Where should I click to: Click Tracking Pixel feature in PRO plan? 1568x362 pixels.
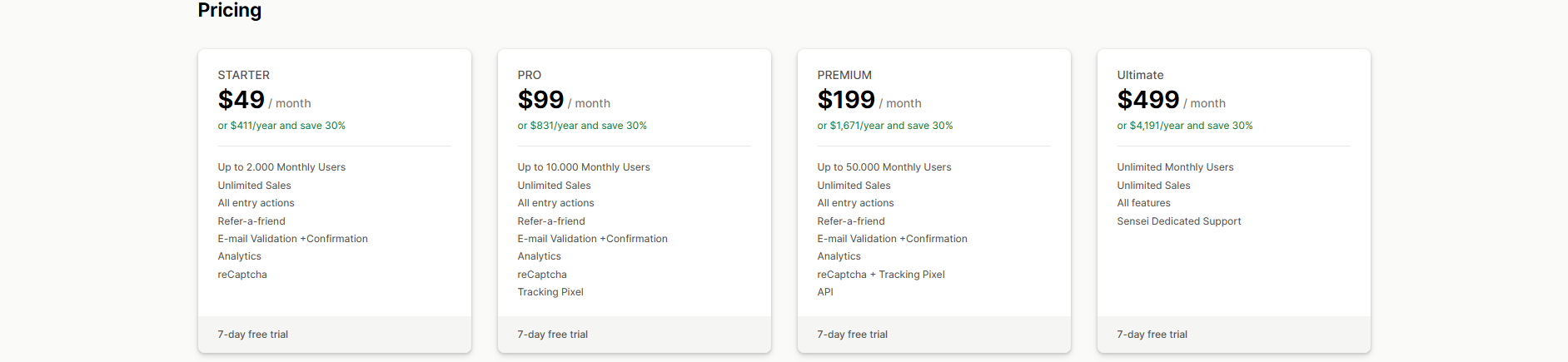[550, 292]
